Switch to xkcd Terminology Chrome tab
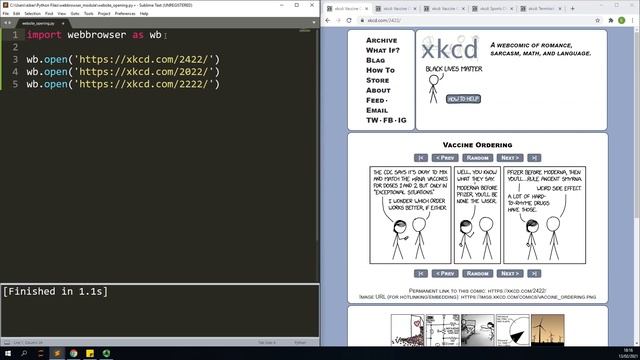The width and height of the screenshot is (640, 360). [x=541, y=9]
